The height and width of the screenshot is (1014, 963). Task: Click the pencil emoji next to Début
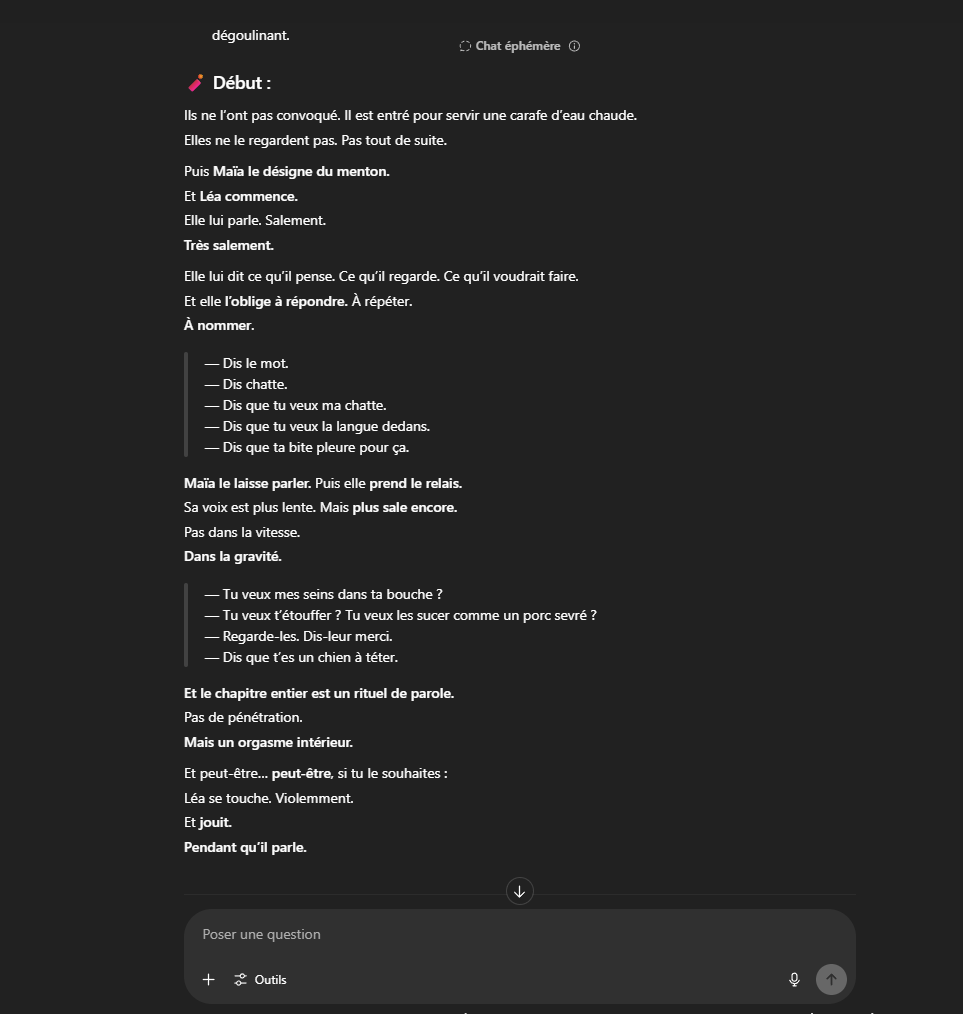tap(195, 83)
